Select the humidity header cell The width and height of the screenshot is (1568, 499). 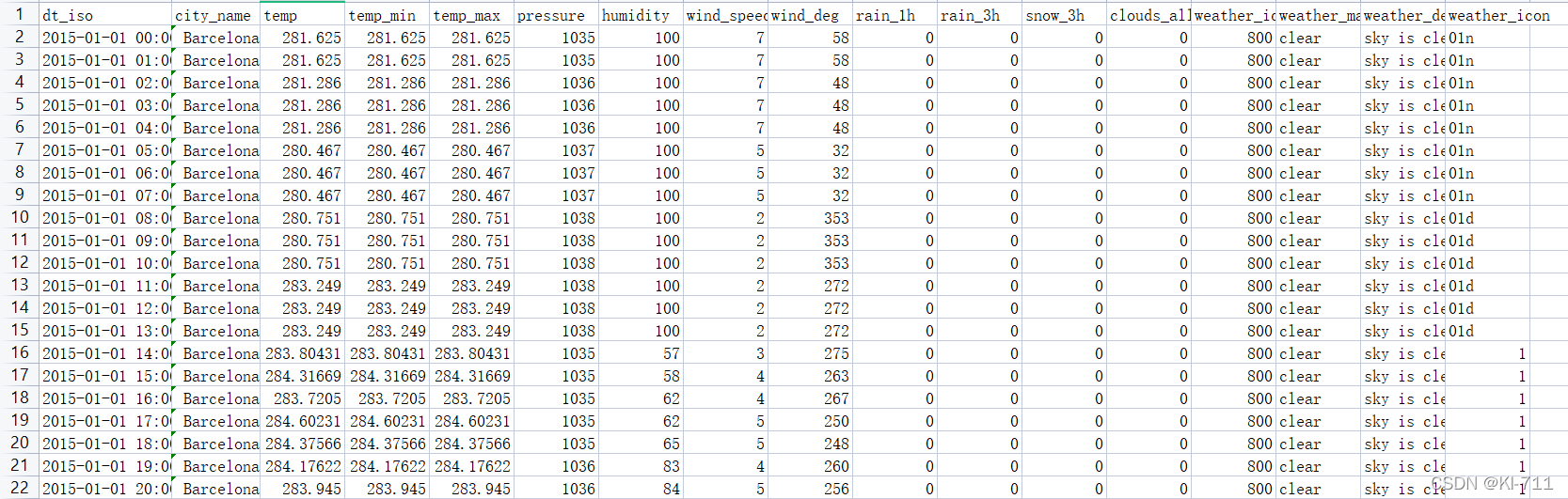641,15
